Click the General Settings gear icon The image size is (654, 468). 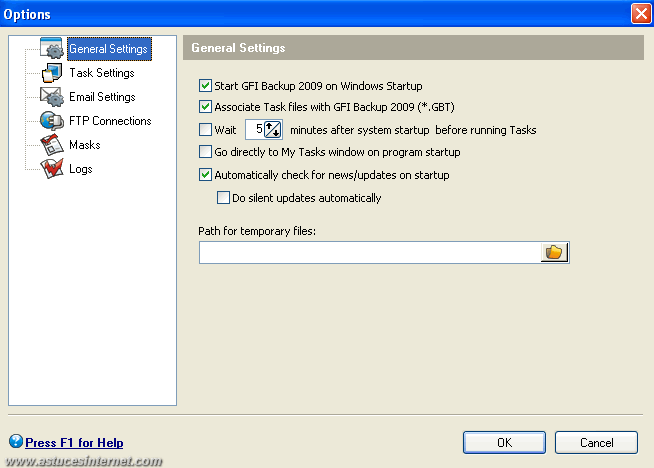point(52,48)
